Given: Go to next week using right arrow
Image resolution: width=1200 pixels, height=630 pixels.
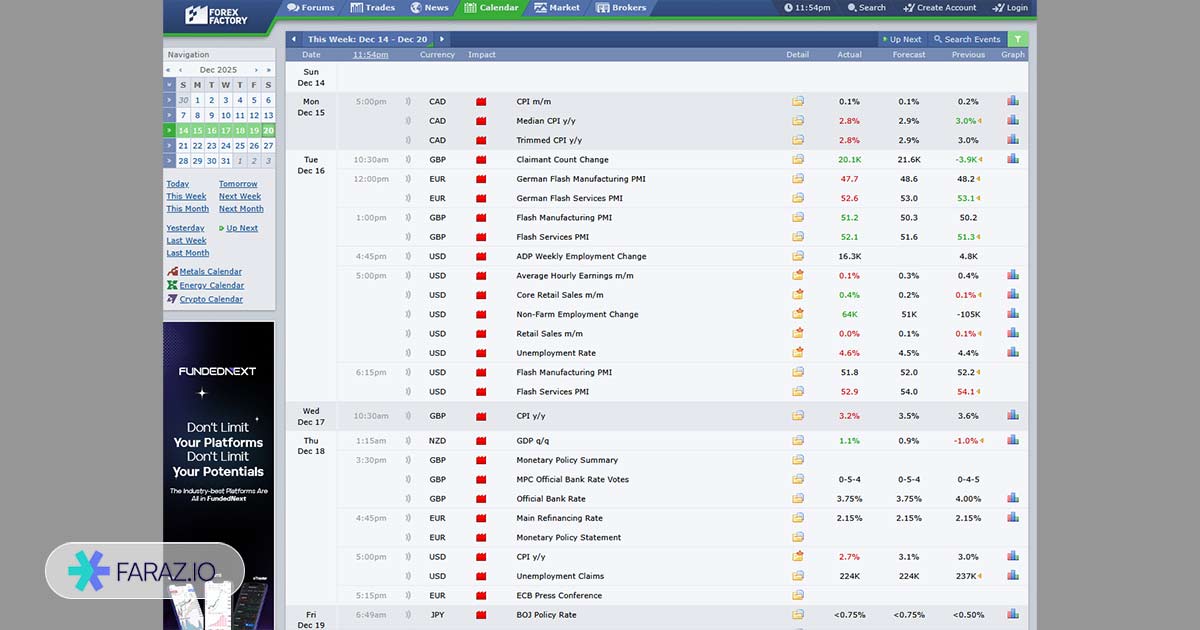Looking at the screenshot, I should [442, 39].
